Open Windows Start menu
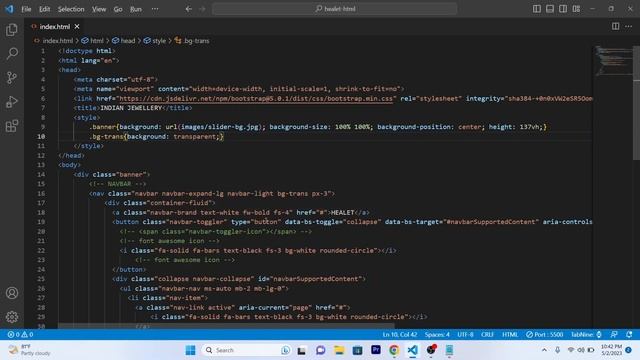Screen dimensions: 640x360 click(x=190, y=350)
